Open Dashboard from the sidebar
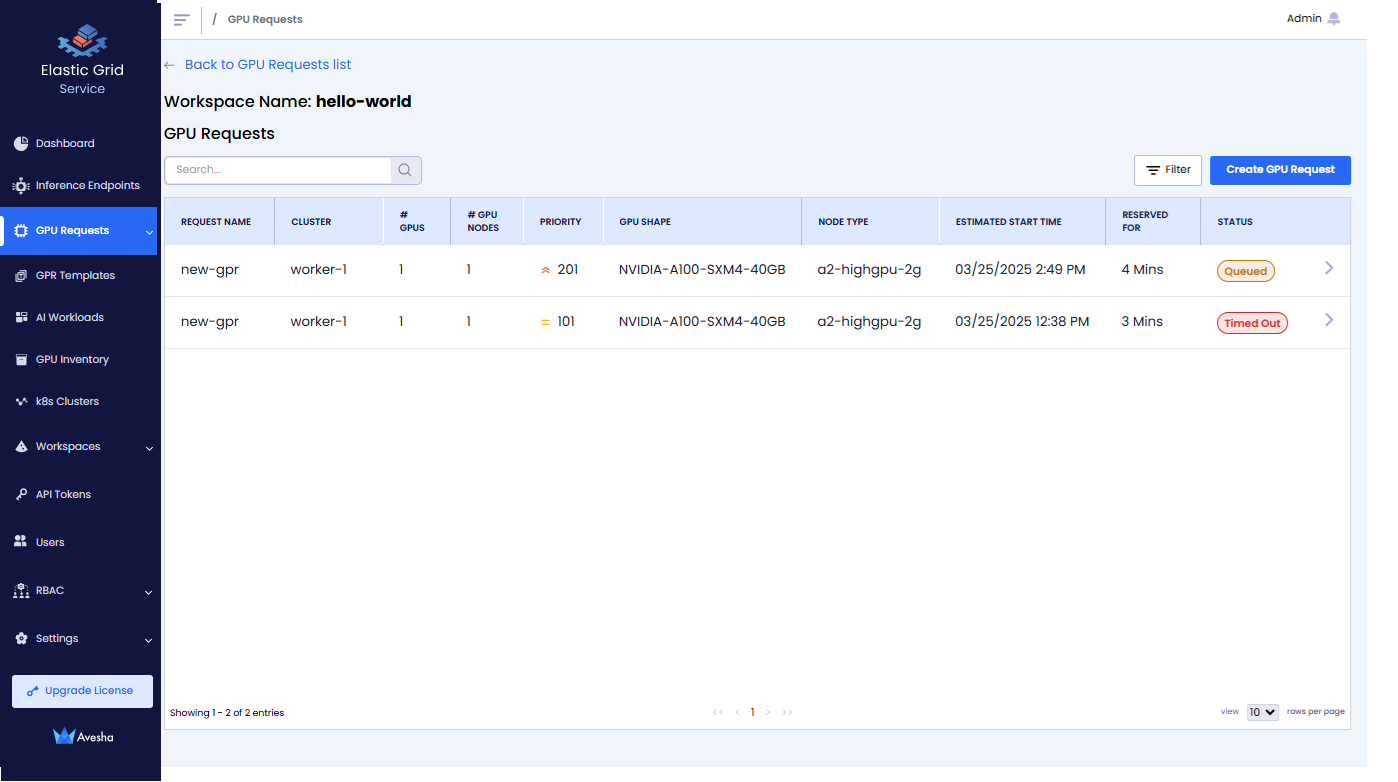1398x782 pixels. coord(65,144)
